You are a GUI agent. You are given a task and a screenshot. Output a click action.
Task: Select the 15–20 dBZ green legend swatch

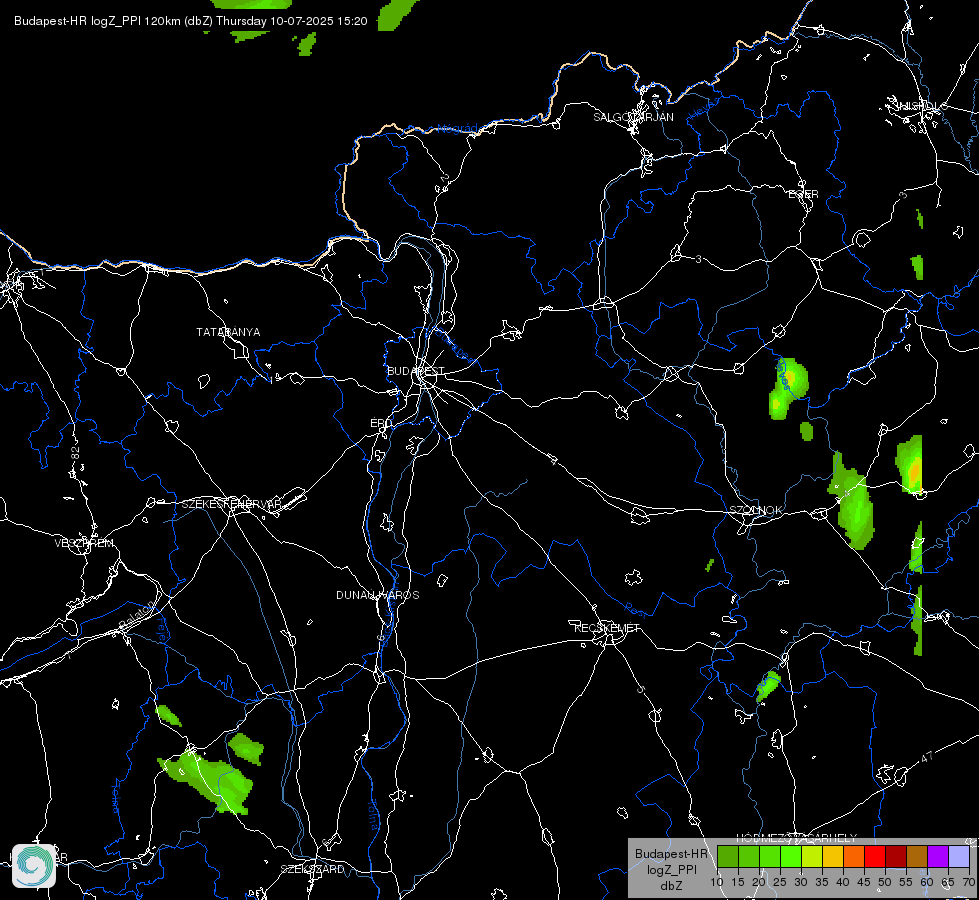point(749,856)
